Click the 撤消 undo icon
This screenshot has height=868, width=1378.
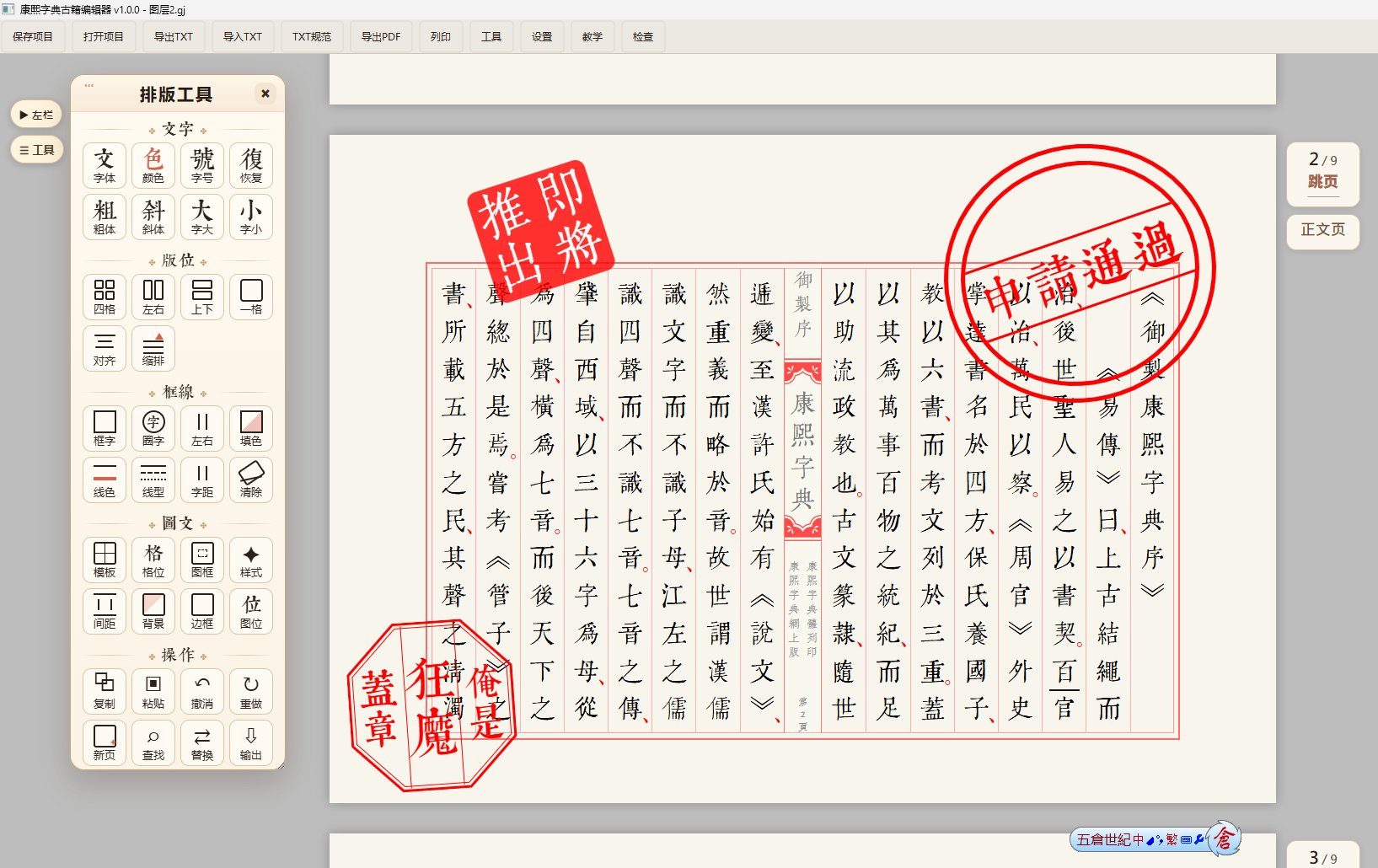click(202, 691)
